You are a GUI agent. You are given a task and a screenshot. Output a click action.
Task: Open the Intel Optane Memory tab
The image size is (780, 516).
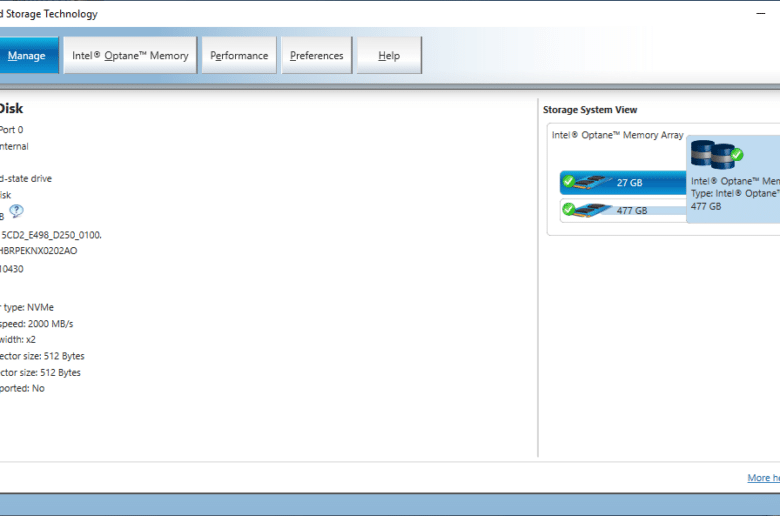click(130, 55)
